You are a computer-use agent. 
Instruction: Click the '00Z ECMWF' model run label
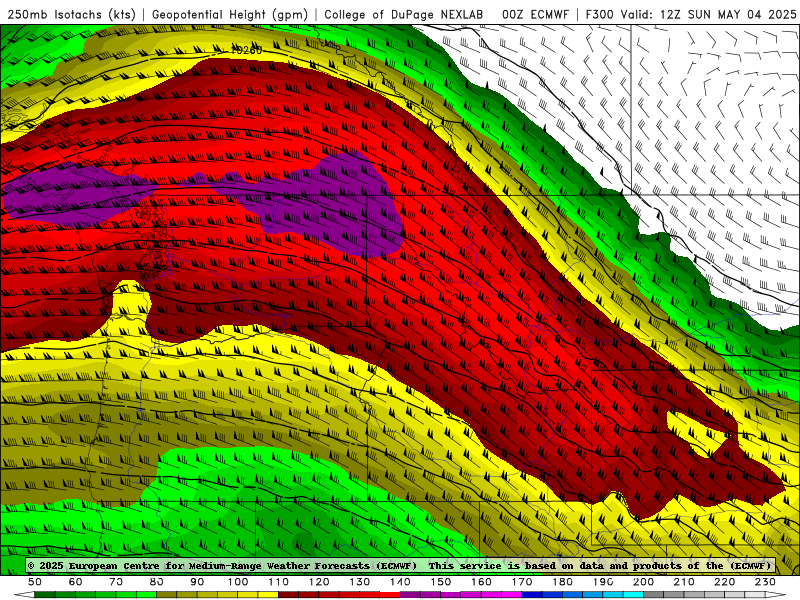tap(535, 14)
